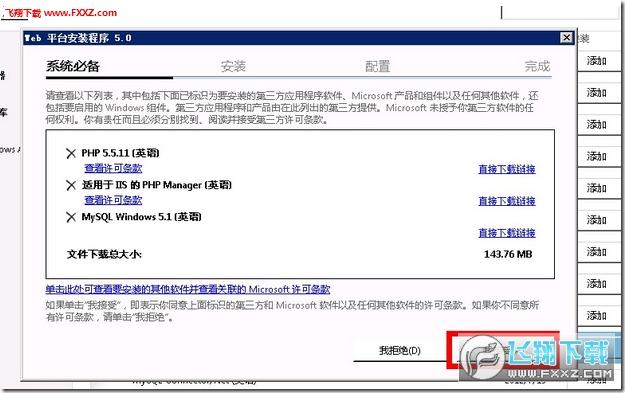Remove PHP 5.5.11 with its X icon
This screenshot has height=393, width=625.
(71, 153)
